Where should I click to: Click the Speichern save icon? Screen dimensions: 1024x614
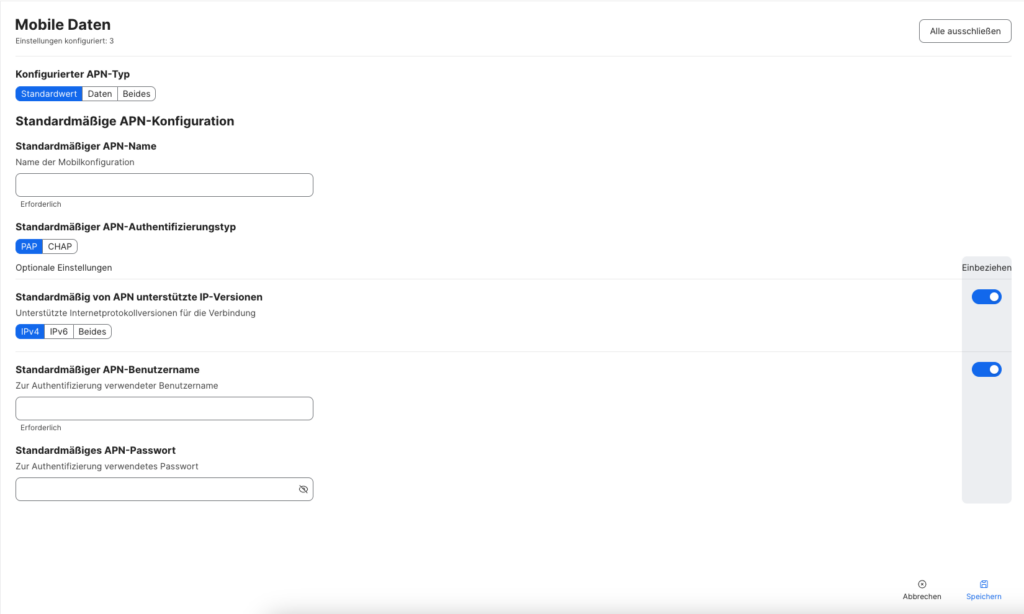(983, 584)
